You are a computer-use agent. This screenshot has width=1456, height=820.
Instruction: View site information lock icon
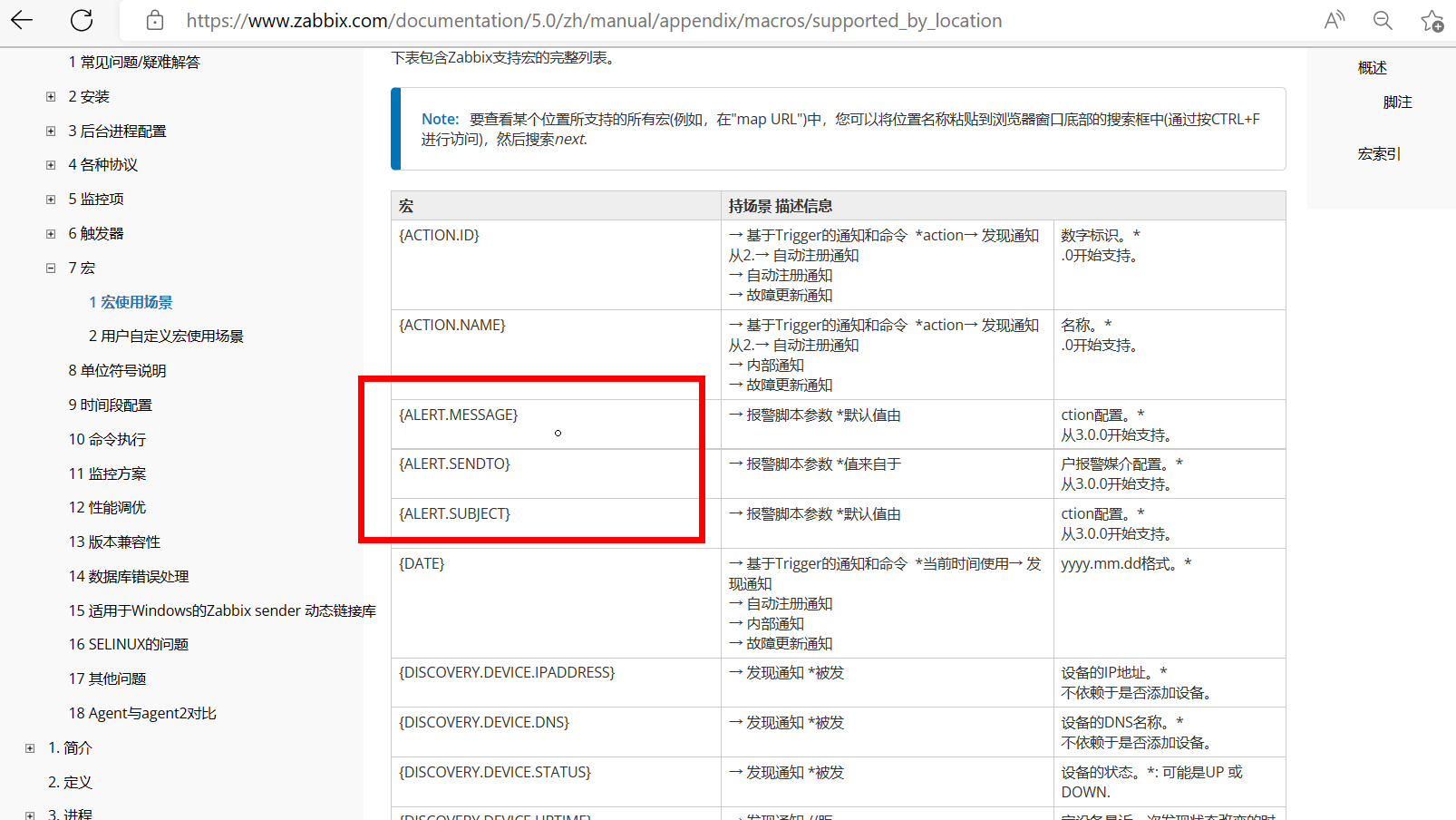pos(155,20)
